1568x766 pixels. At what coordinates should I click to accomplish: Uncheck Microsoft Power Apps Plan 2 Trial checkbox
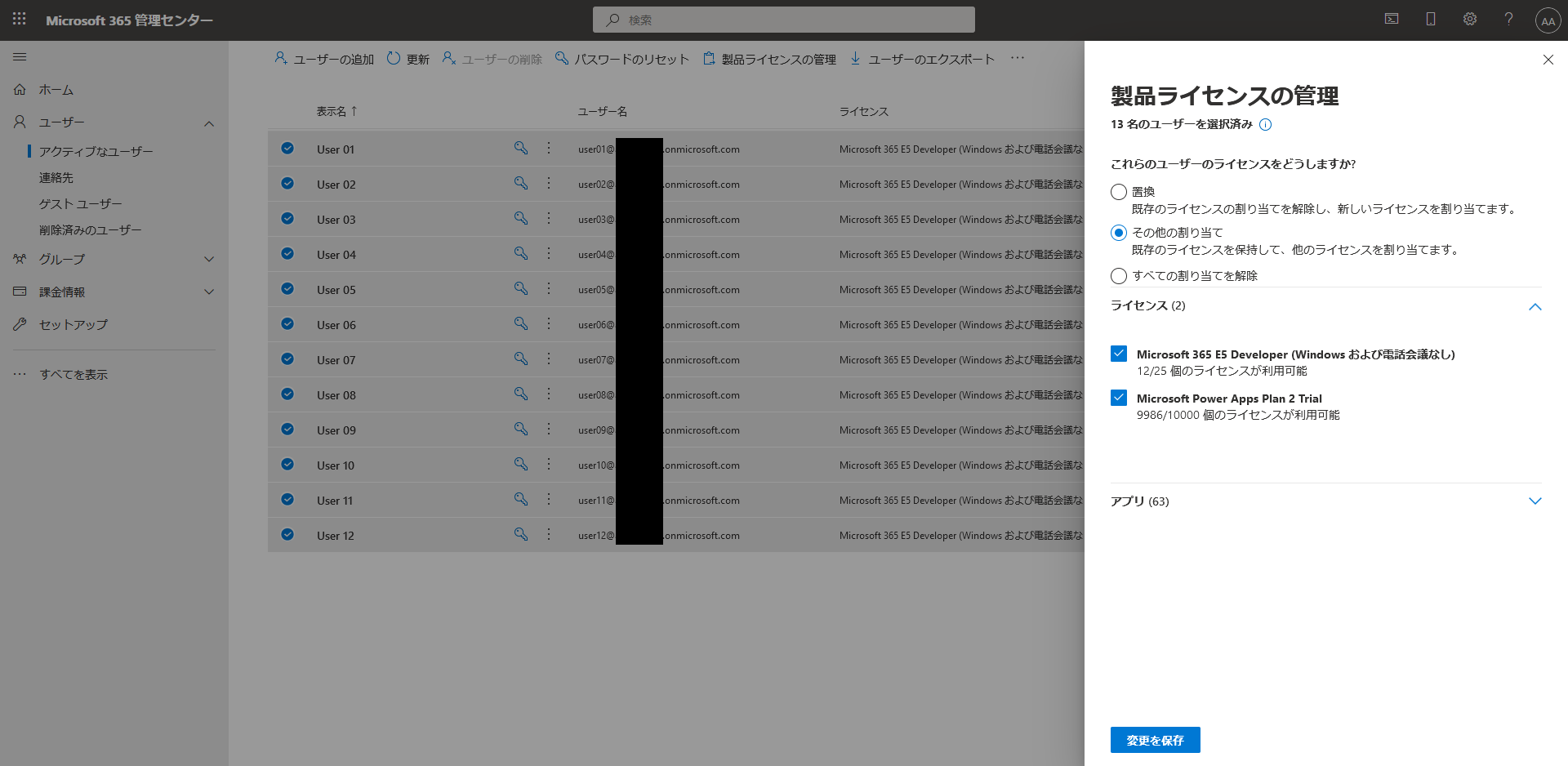(x=1119, y=398)
